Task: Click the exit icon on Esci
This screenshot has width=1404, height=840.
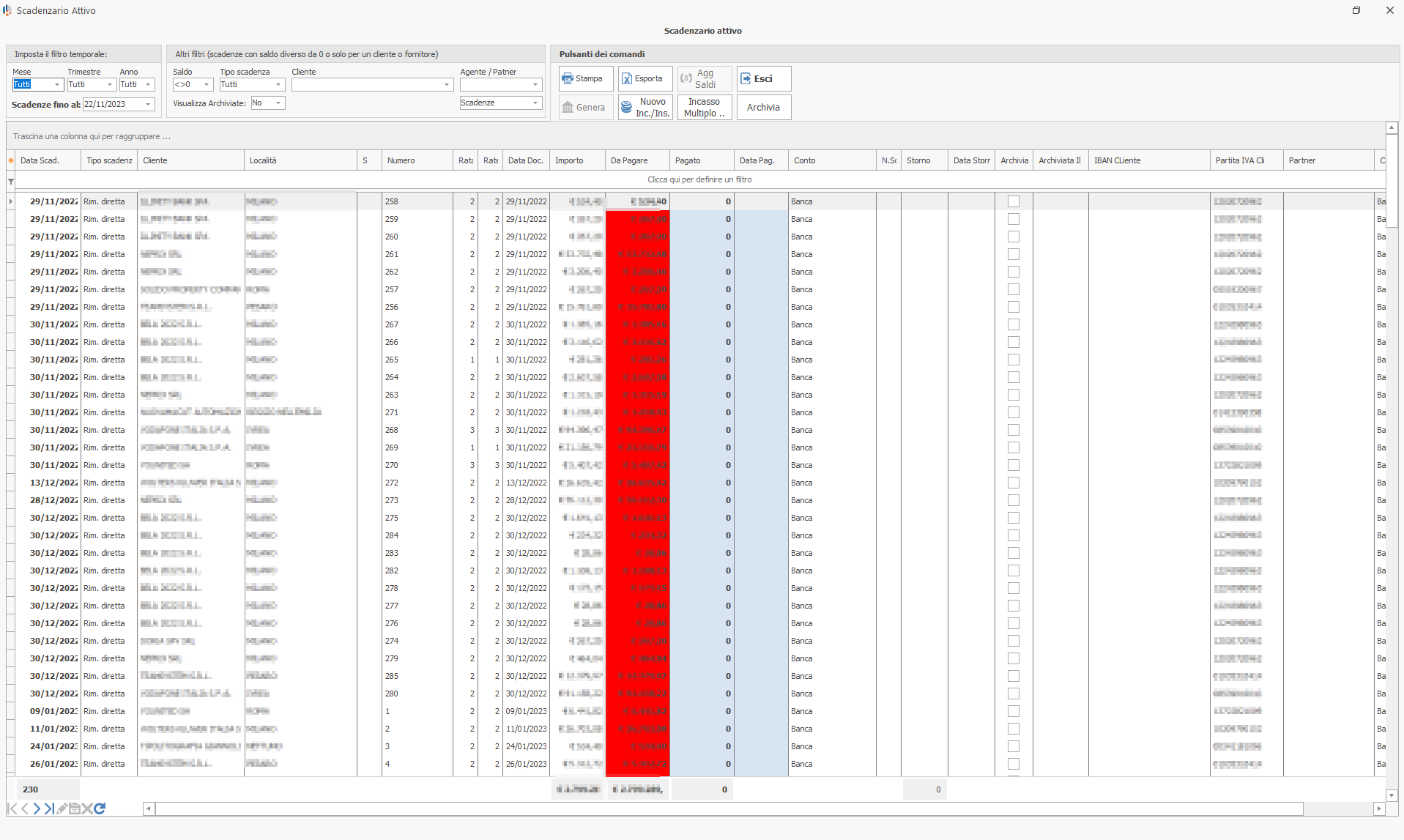Action: (x=746, y=78)
